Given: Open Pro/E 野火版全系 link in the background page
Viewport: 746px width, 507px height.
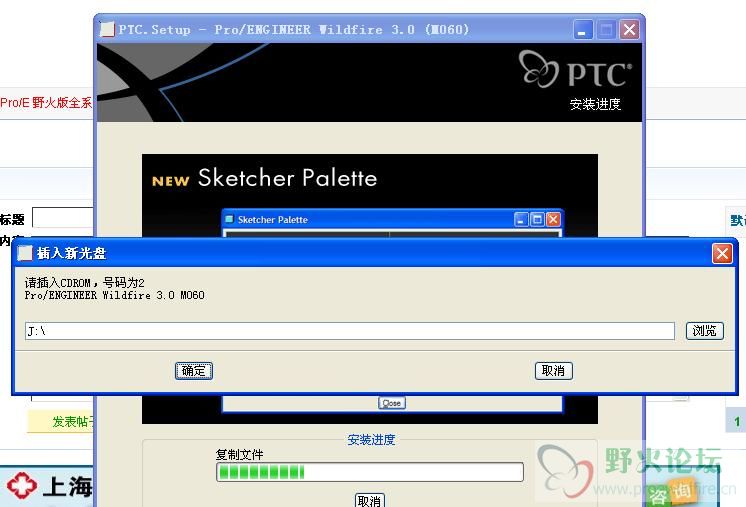Looking at the screenshot, I should tap(46, 103).
